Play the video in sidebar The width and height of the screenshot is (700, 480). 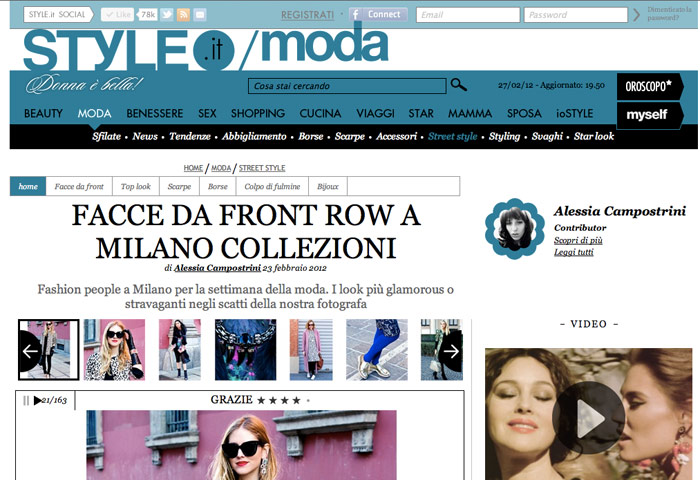pos(588,418)
